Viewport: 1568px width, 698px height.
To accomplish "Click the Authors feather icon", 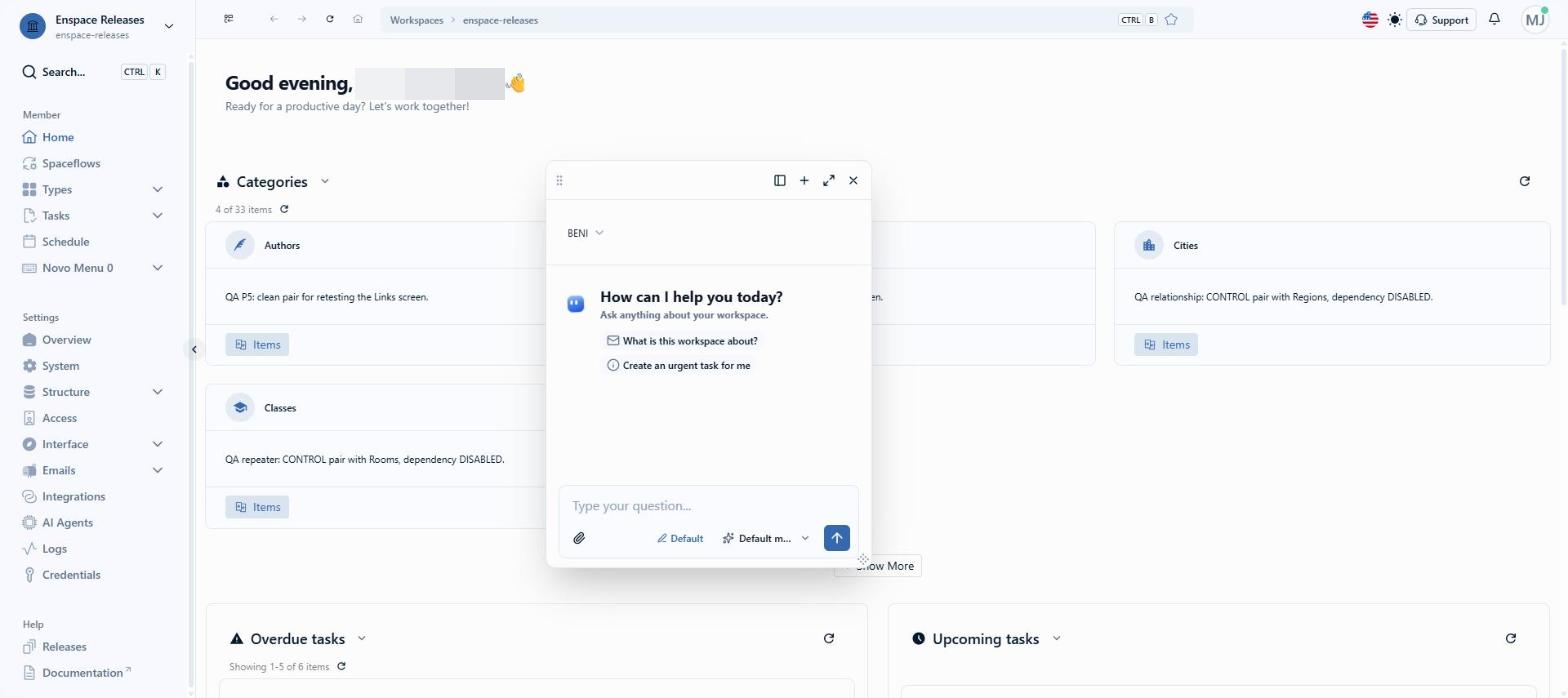I will click(240, 245).
